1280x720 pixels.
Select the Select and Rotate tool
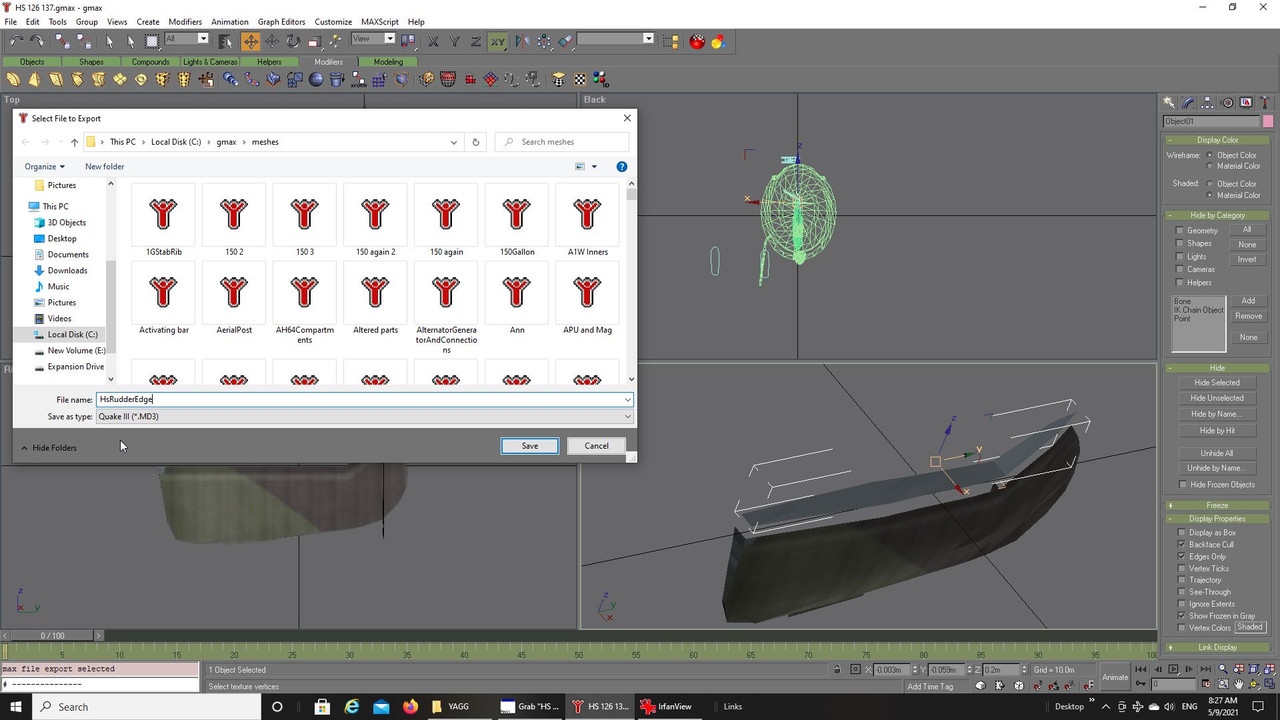pyautogui.click(x=293, y=41)
